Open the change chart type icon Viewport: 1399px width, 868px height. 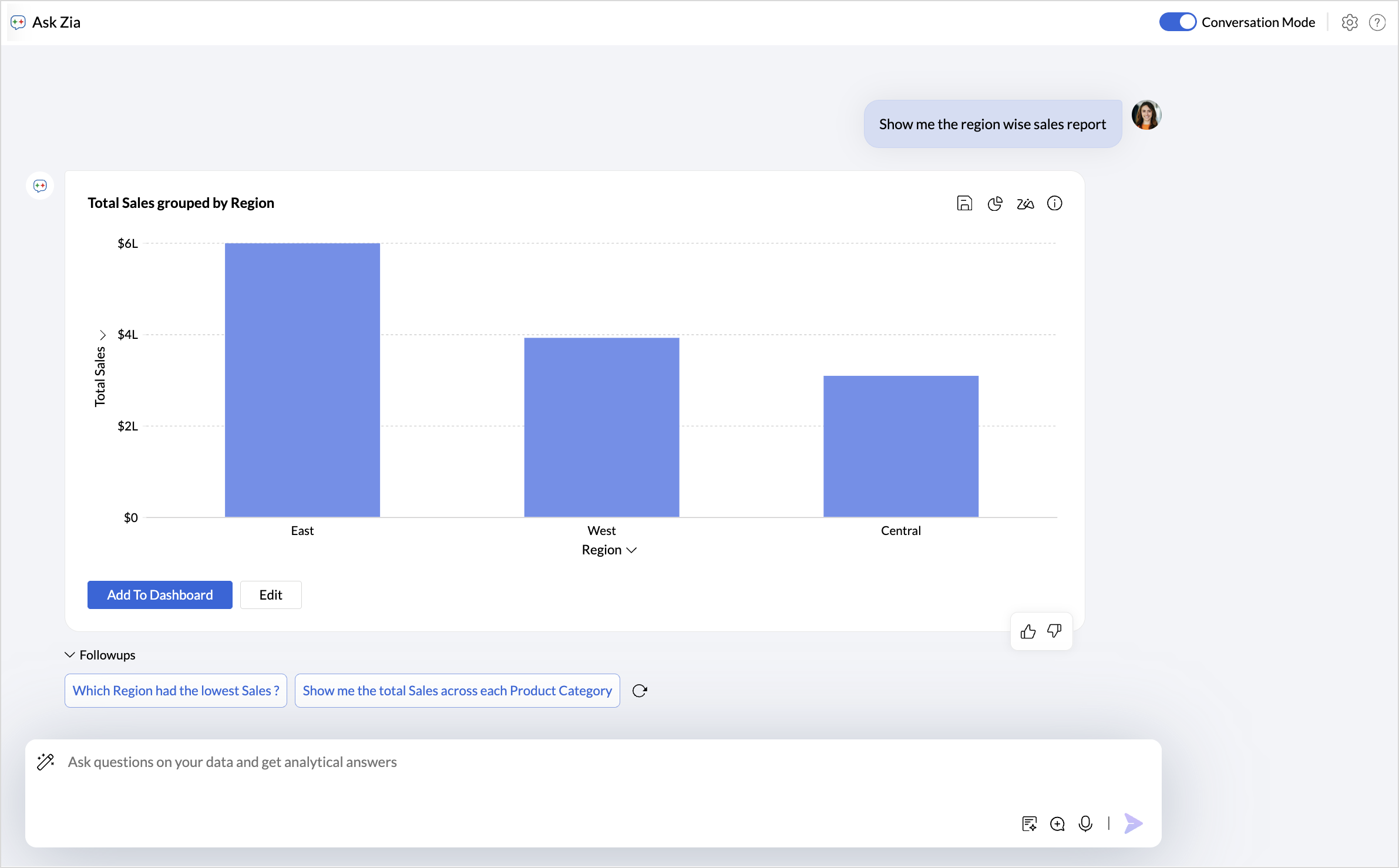tap(995, 203)
